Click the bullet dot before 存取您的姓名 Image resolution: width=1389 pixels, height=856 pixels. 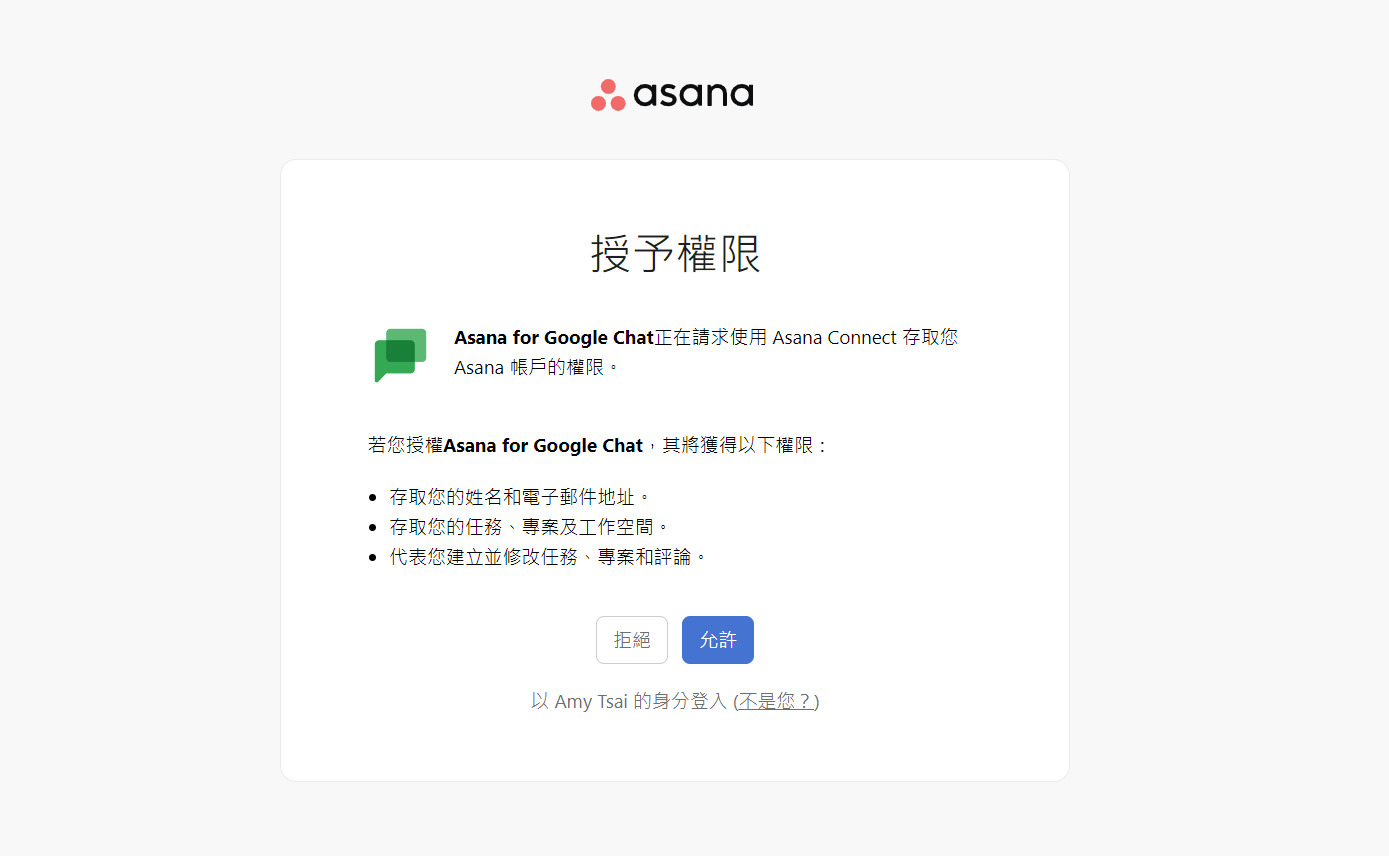(x=373, y=497)
